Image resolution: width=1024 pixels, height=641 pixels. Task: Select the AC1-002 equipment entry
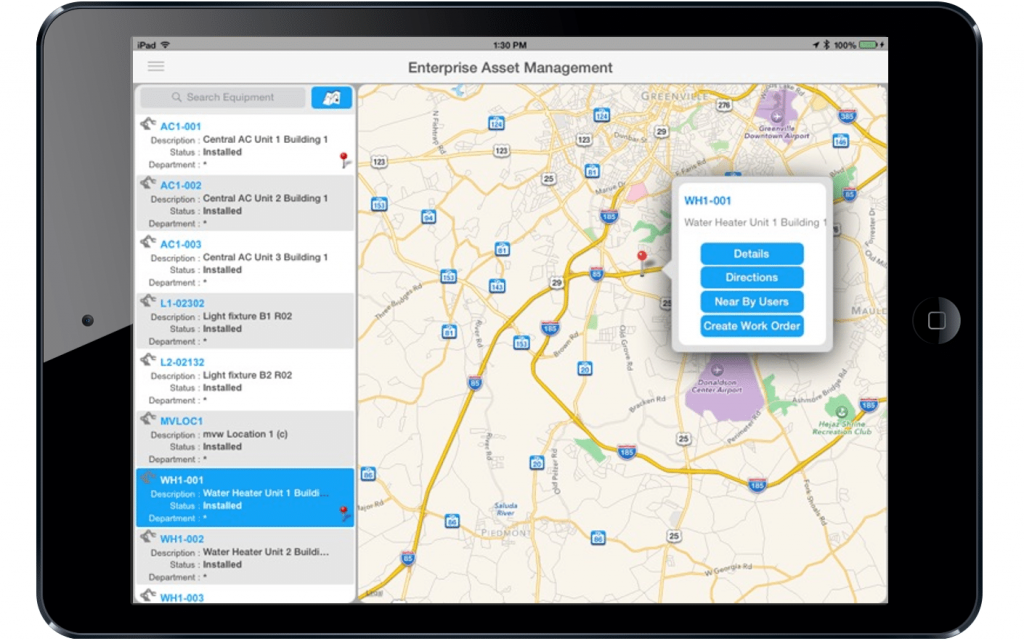pyautogui.click(x=240, y=202)
